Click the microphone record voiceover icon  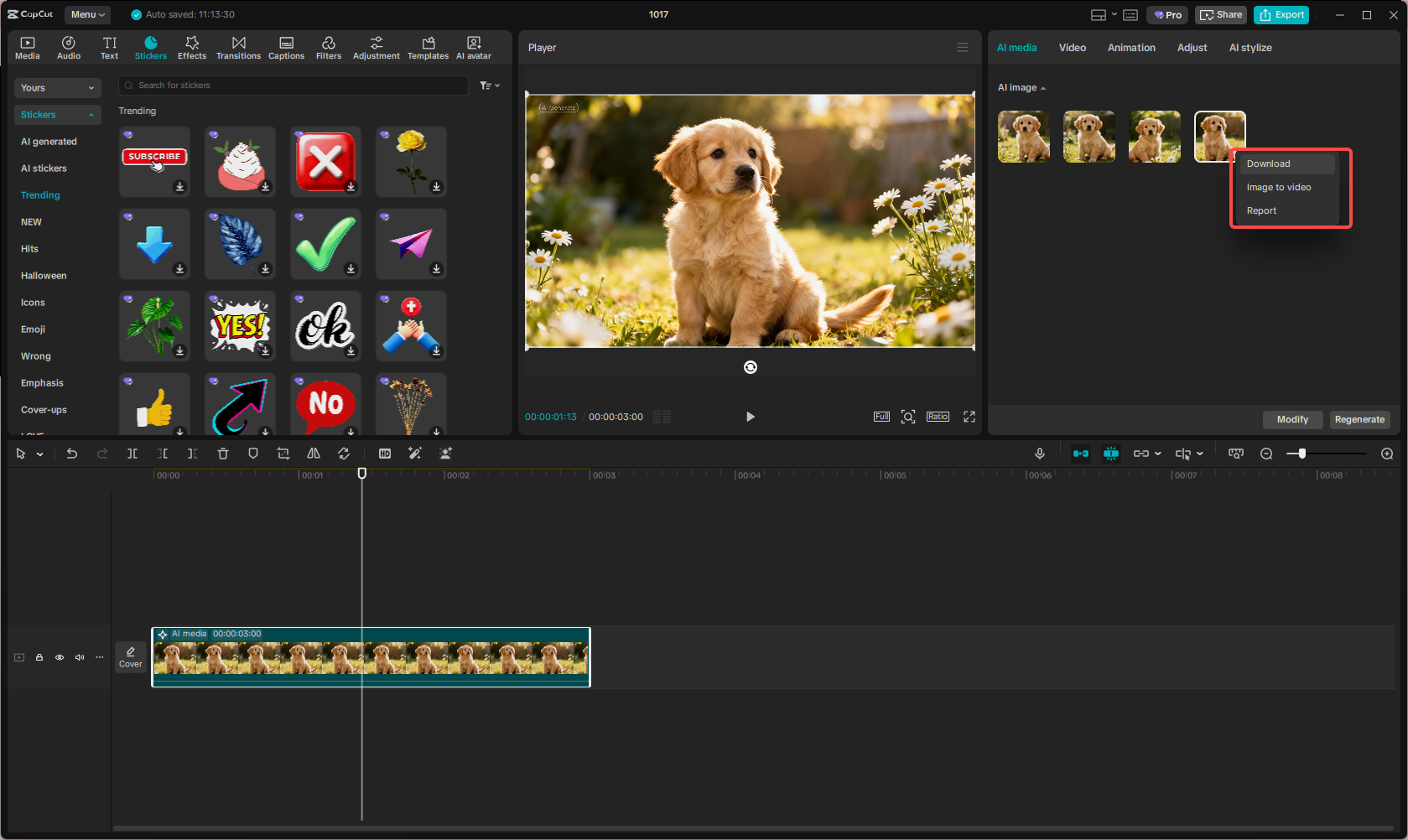[x=1039, y=454]
